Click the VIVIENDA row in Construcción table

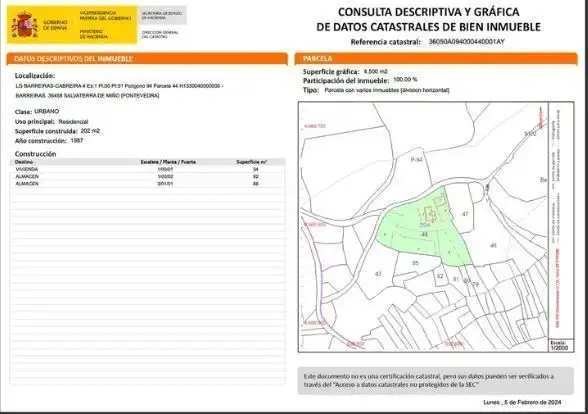click(147, 169)
